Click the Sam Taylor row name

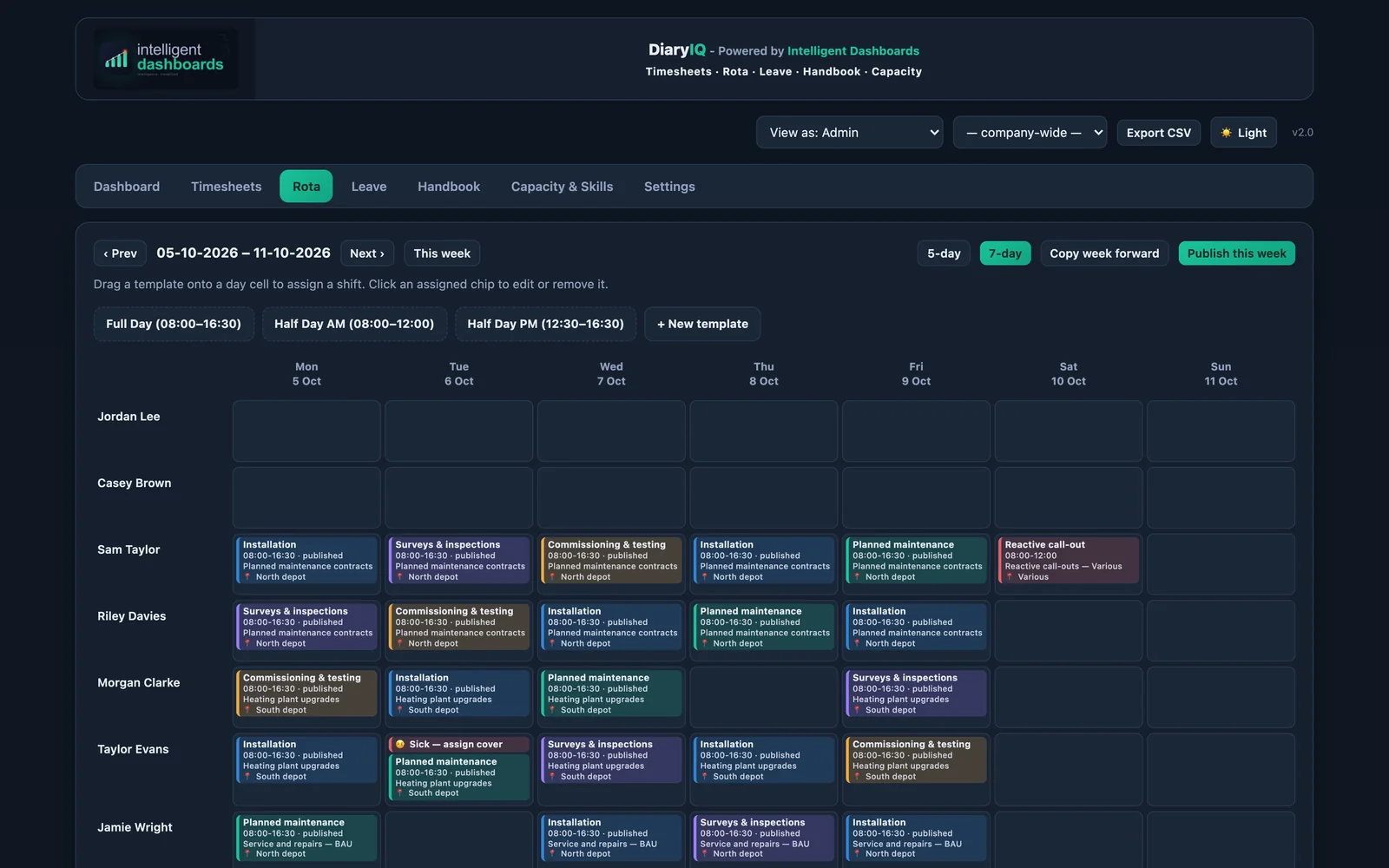pos(128,549)
